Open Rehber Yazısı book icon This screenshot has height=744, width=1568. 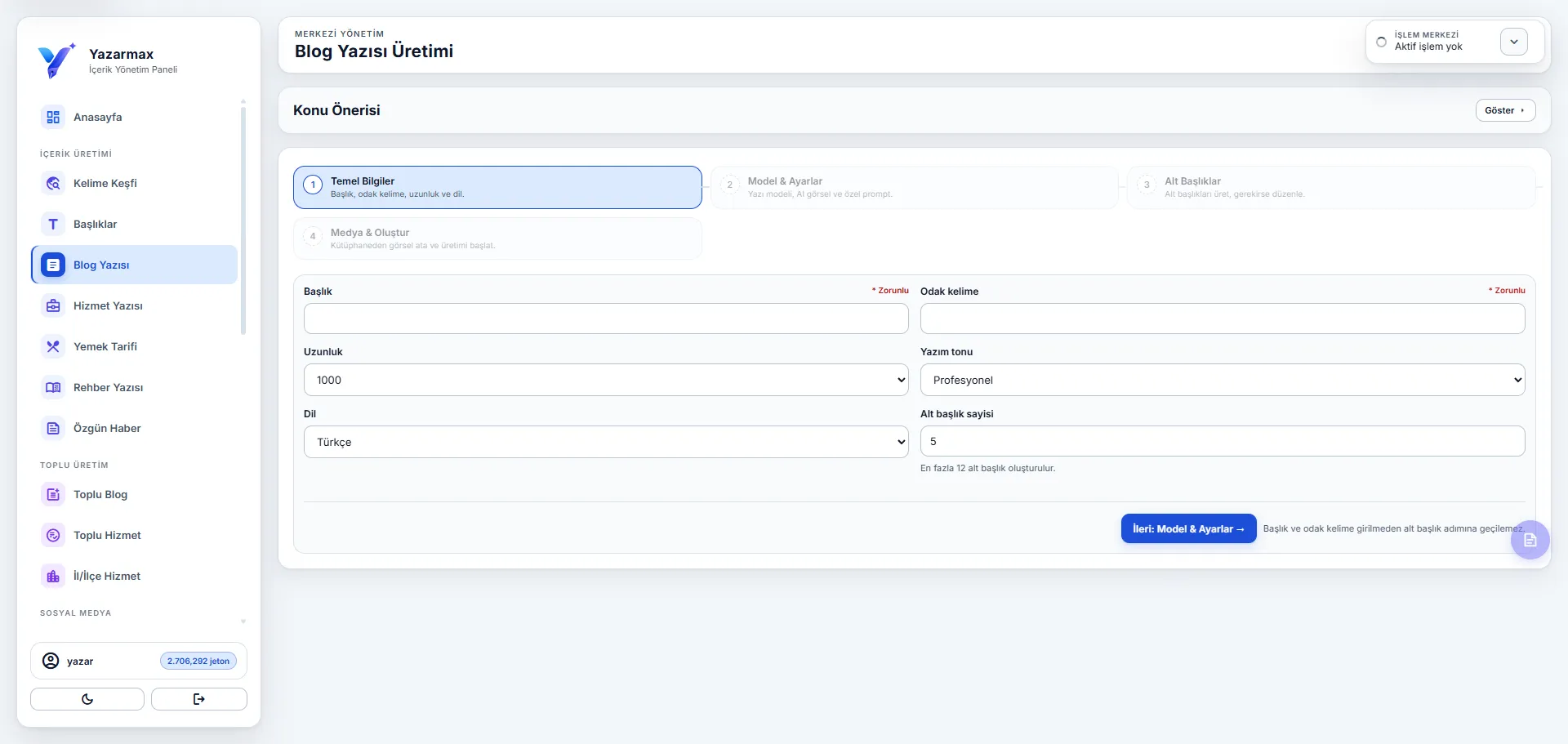pyautogui.click(x=53, y=387)
